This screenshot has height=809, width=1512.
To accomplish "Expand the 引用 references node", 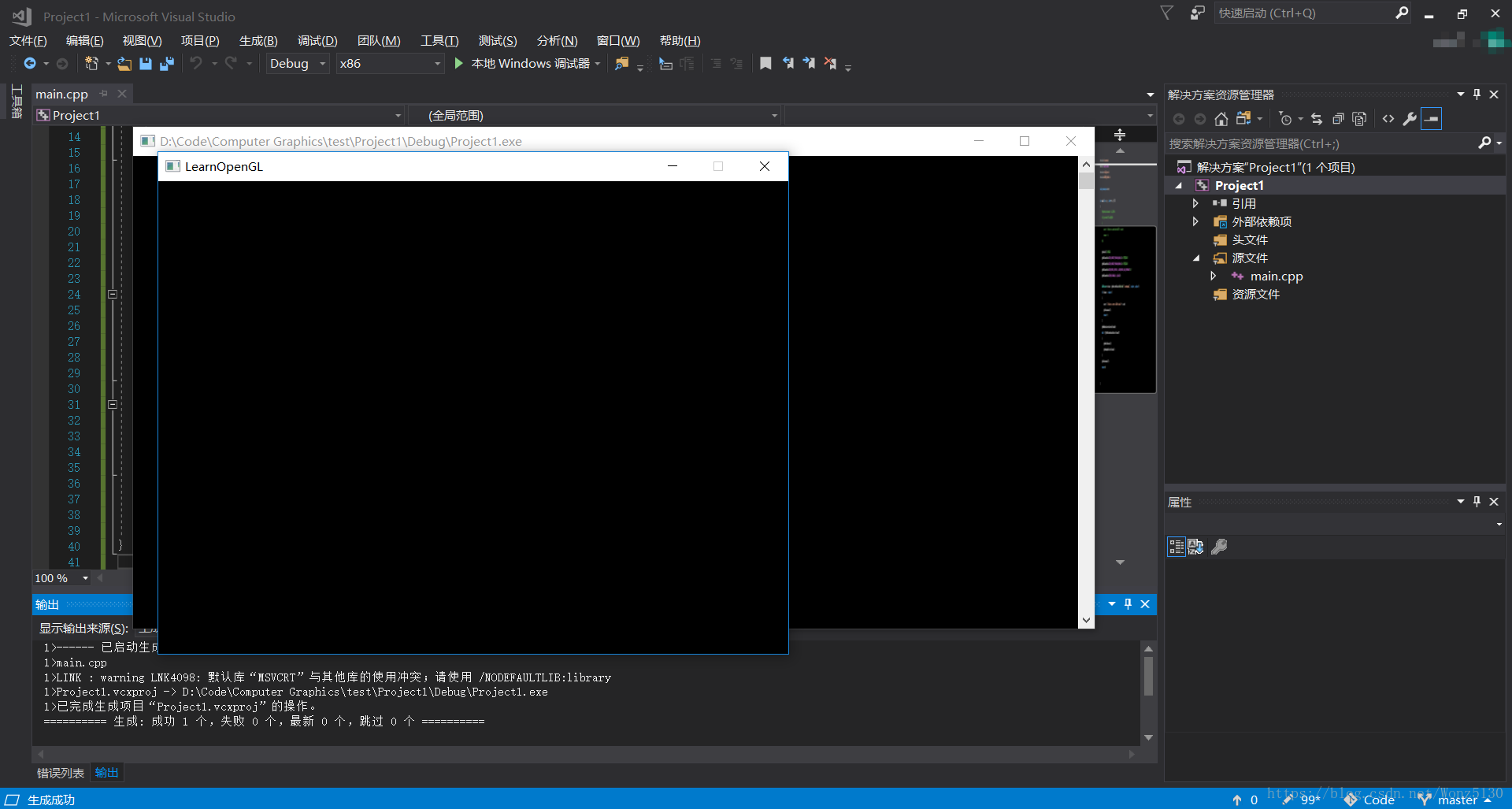I will (1195, 203).
